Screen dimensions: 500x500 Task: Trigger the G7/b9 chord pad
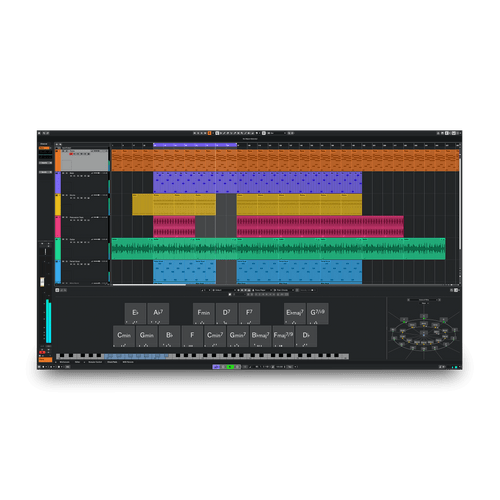click(x=317, y=313)
